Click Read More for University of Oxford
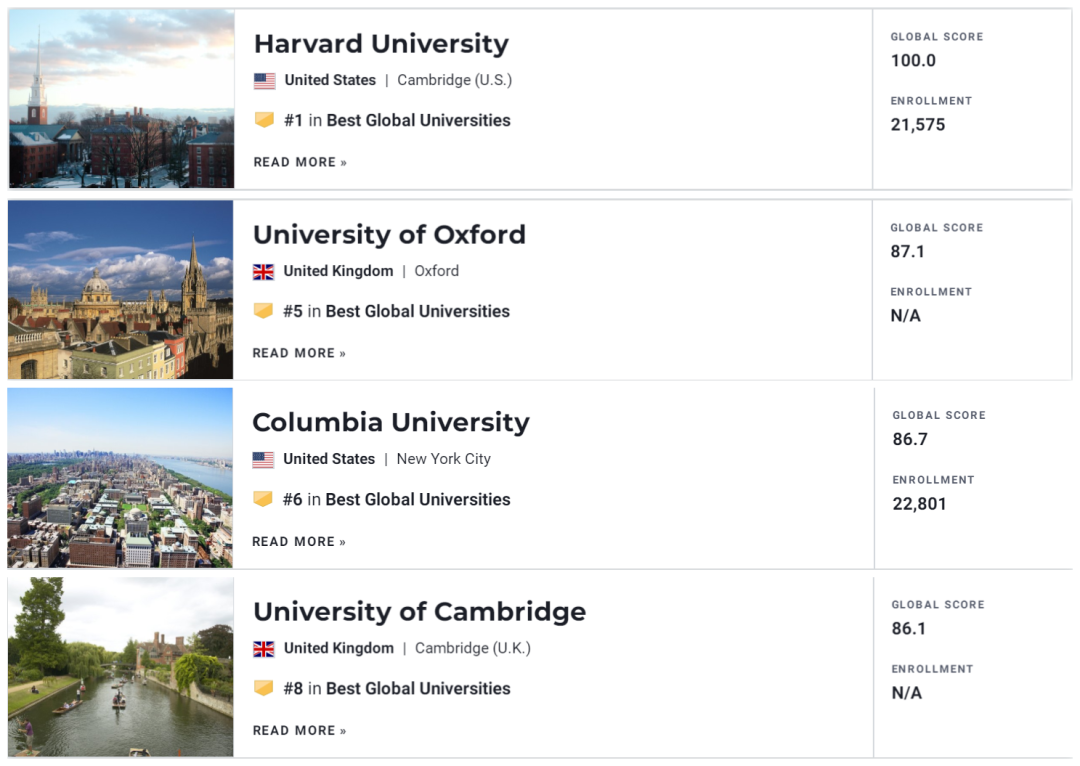 pyautogui.click(x=299, y=353)
